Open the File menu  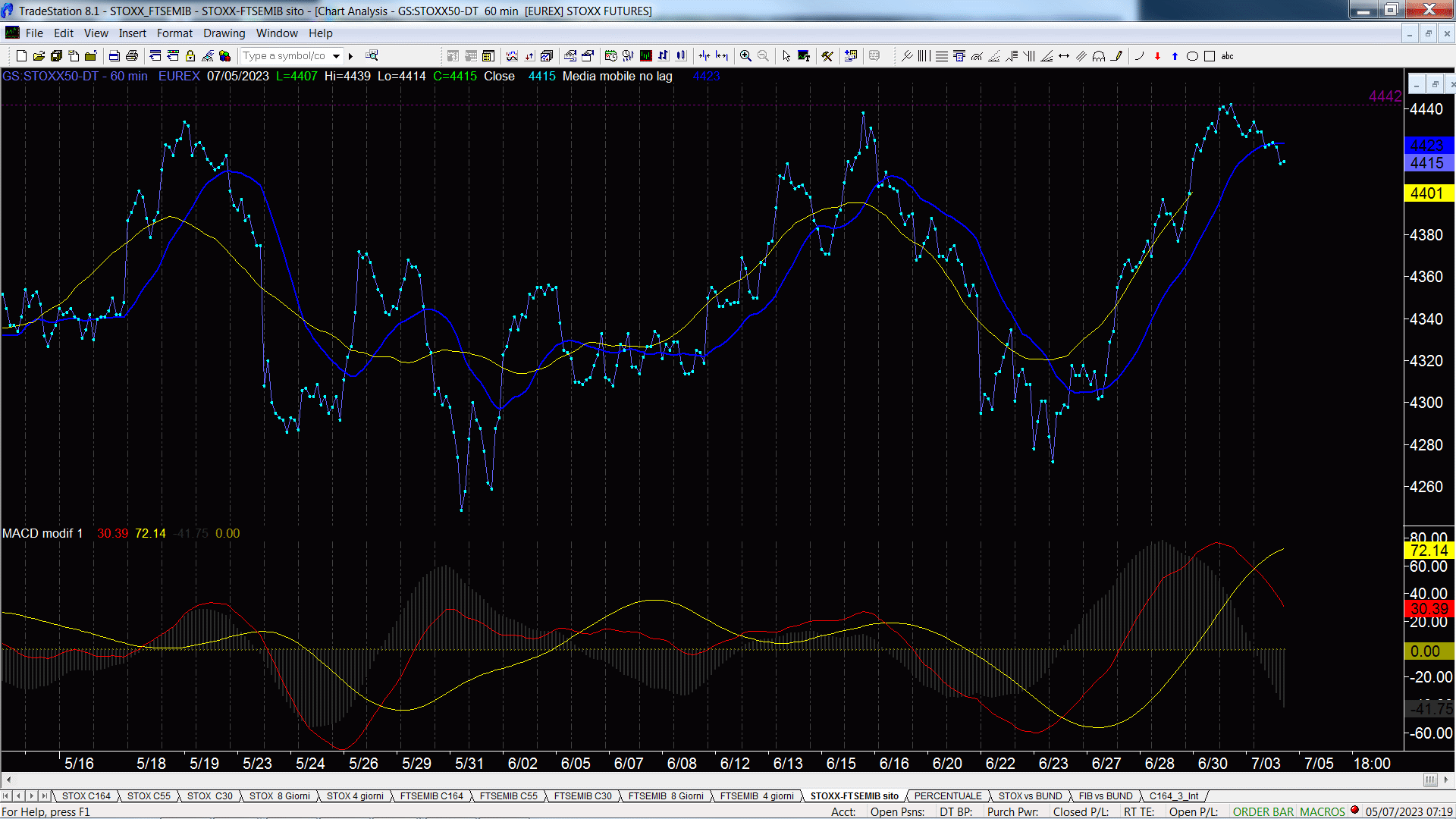click(x=34, y=33)
